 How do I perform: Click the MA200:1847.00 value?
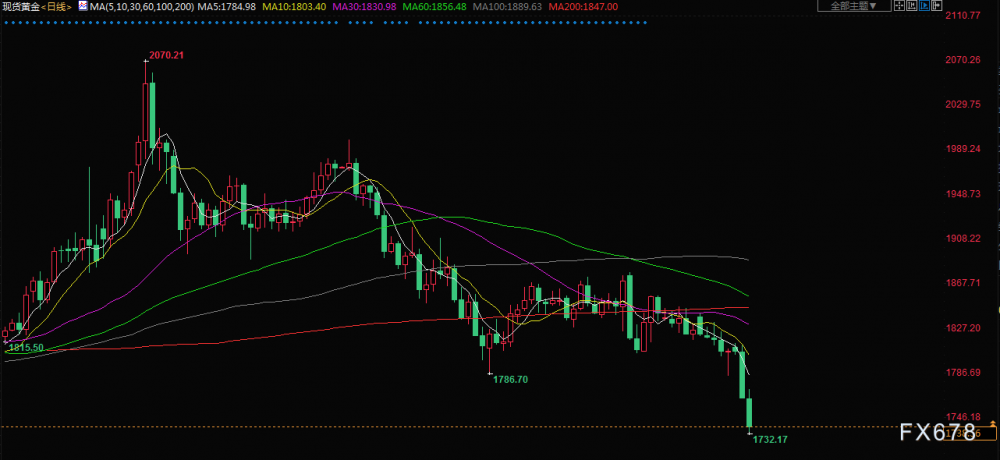[x=584, y=6]
